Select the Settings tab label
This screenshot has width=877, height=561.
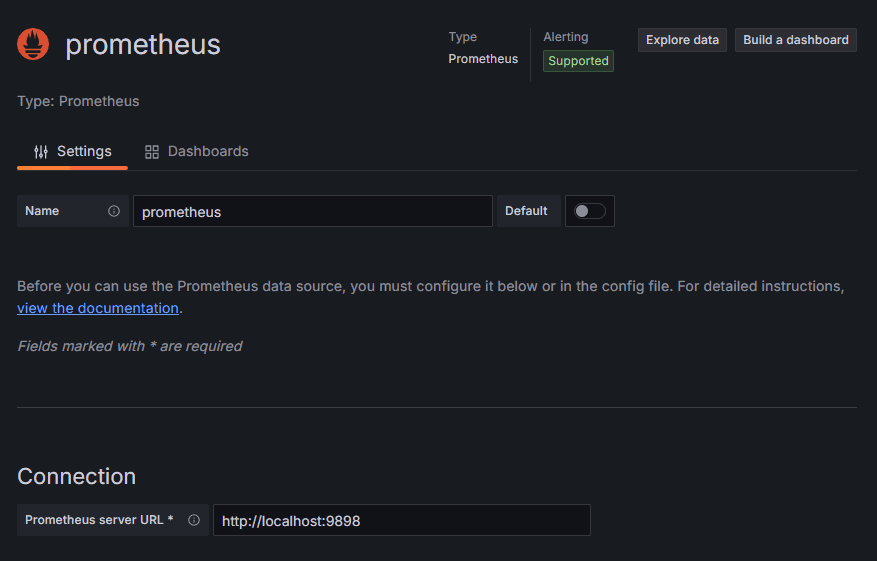(x=84, y=152)
